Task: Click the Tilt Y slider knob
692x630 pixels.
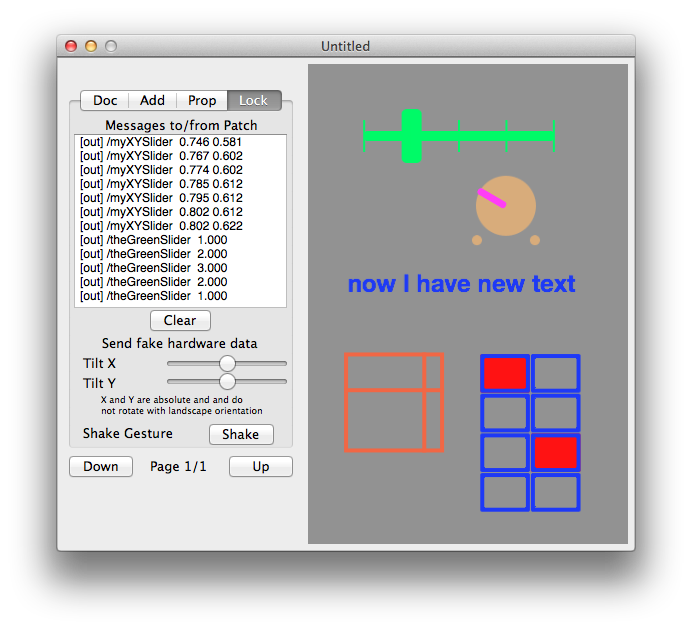Action: tap(227, 382)
